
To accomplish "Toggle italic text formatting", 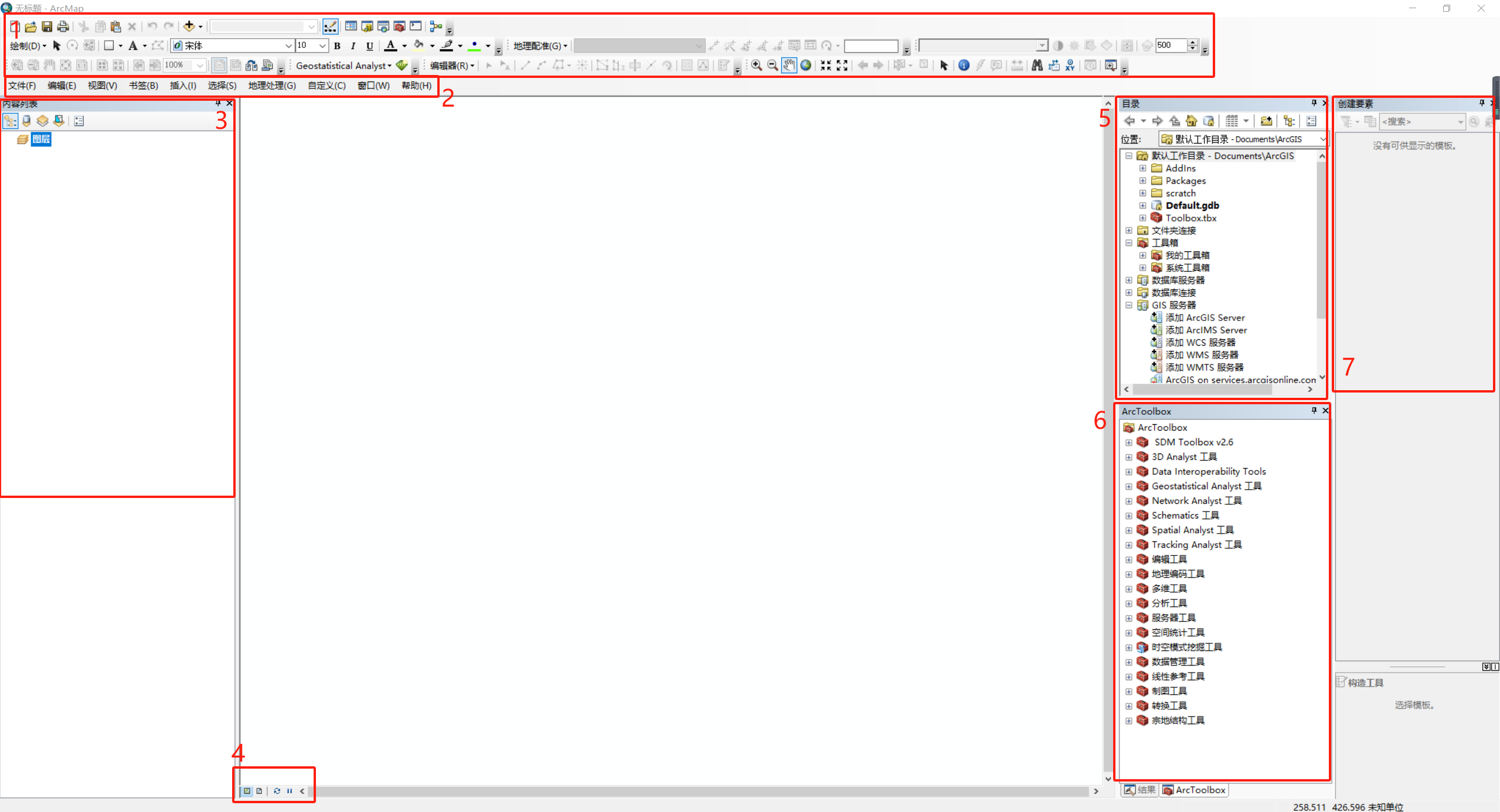I will click(353, 46).
